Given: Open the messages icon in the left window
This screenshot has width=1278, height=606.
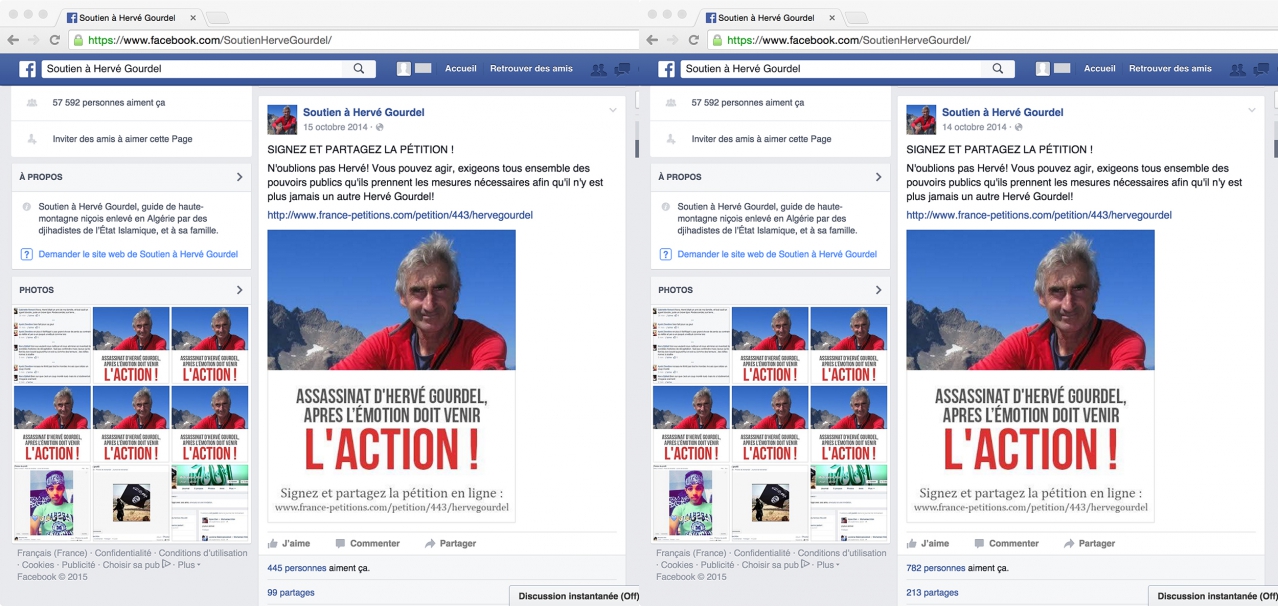Looking at the screenshot, I should (x=621, y=69).
